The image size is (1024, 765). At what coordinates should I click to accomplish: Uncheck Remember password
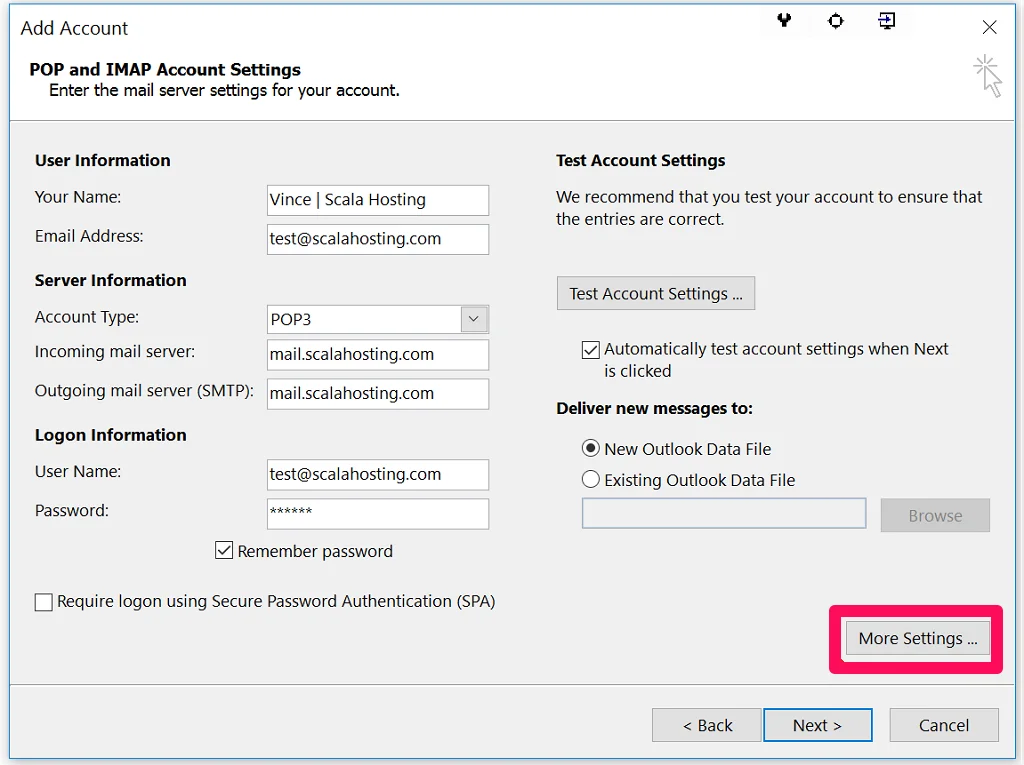(x=224, y=550)
